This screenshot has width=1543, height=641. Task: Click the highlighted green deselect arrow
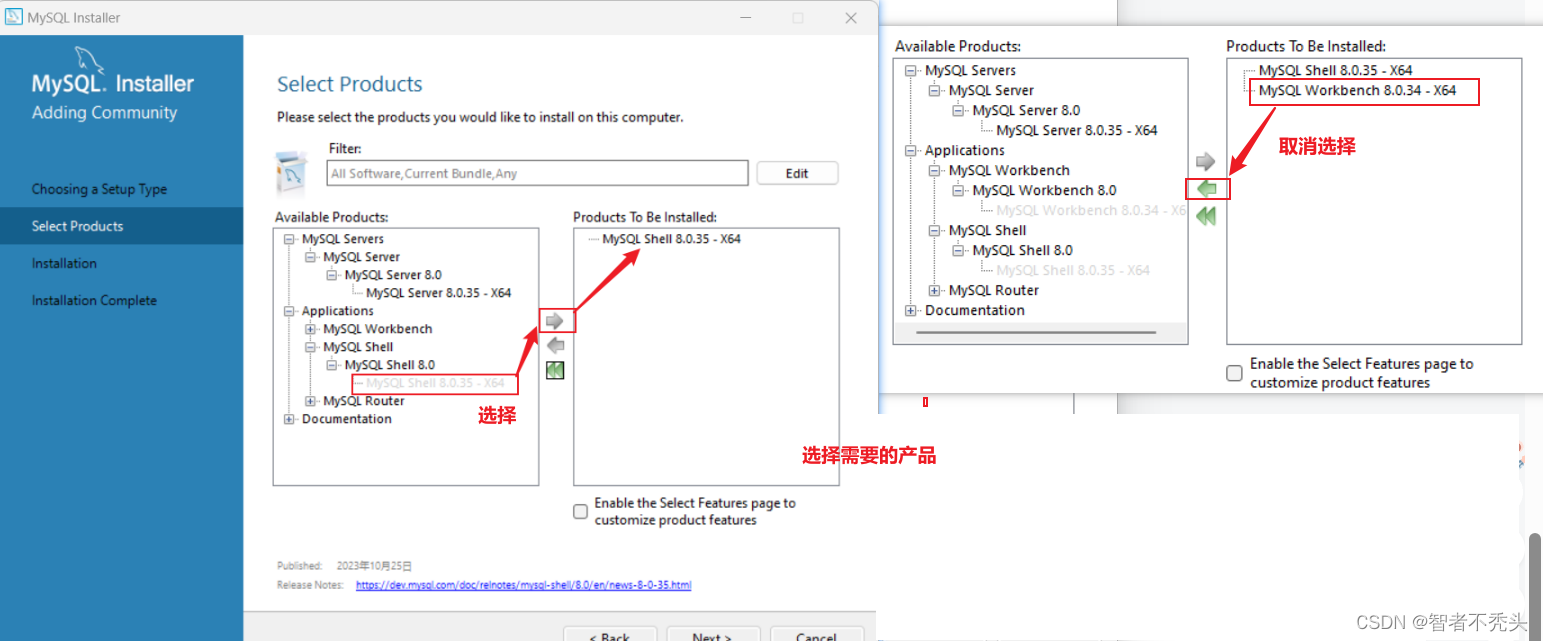[x=1207, y=189]
